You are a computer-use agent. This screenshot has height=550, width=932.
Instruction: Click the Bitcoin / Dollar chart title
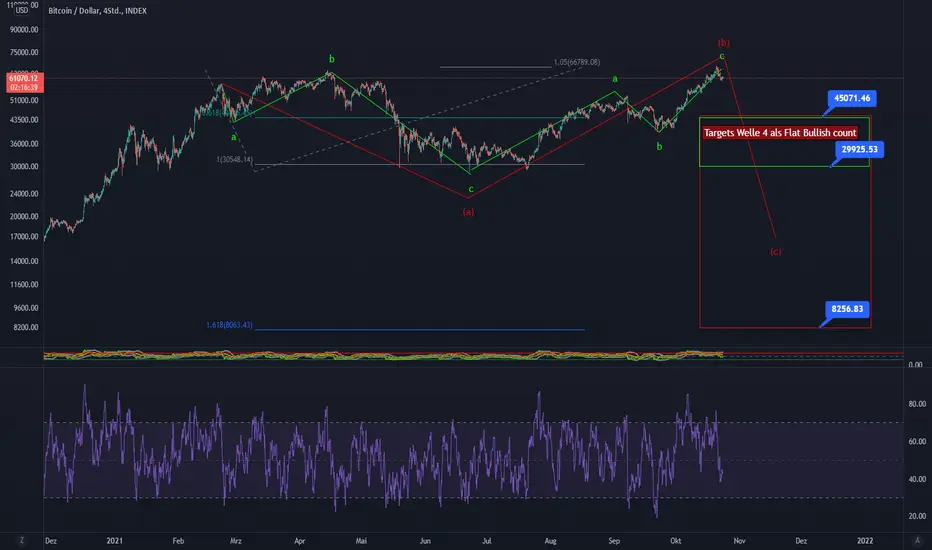pos(97,11)
